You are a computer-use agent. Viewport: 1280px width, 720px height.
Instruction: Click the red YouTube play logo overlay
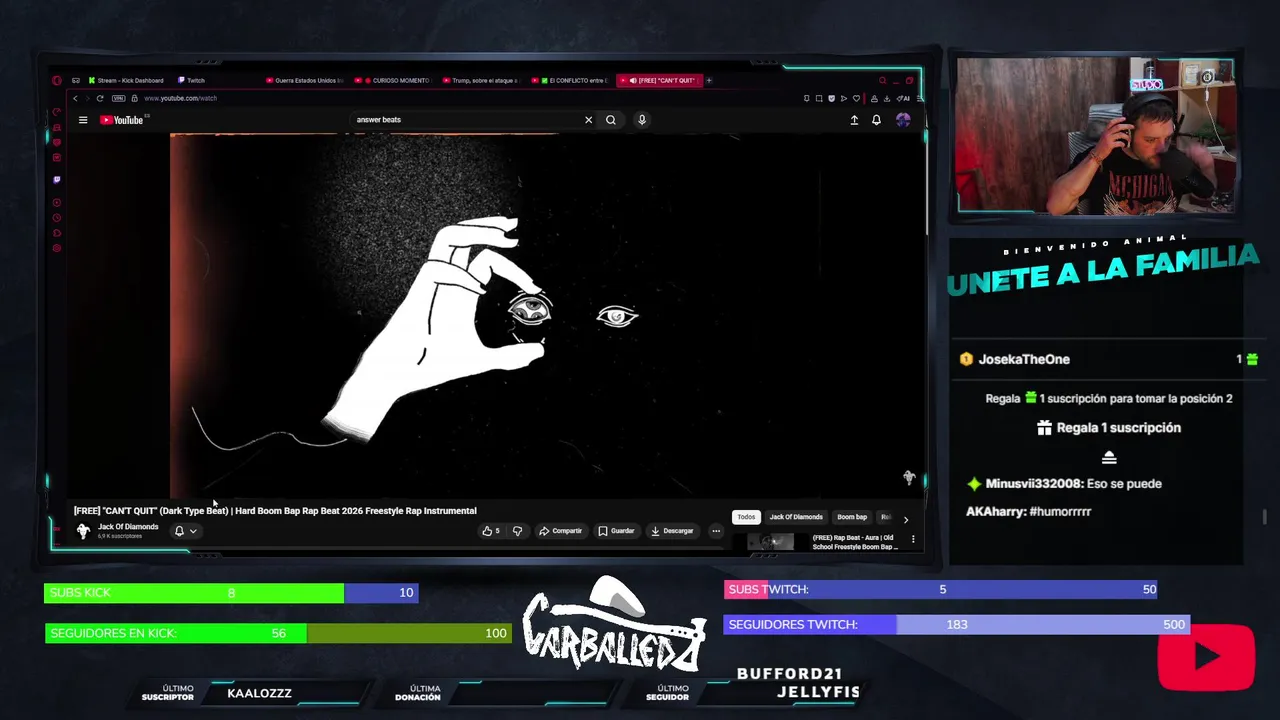coord(1206,657)
